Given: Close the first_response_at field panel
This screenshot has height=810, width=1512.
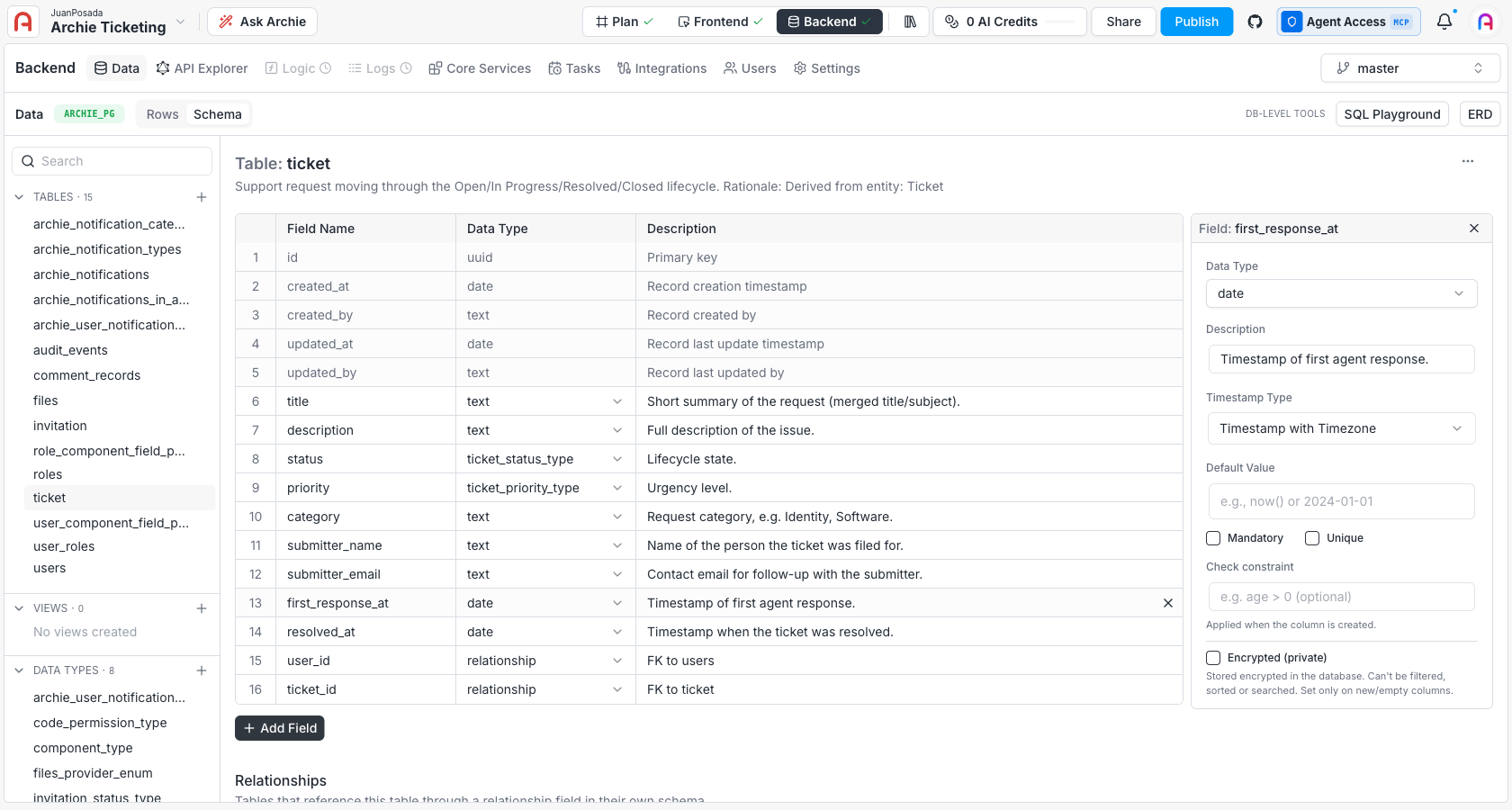Looking at the screenshot, I should click(x=1474, y=229).
